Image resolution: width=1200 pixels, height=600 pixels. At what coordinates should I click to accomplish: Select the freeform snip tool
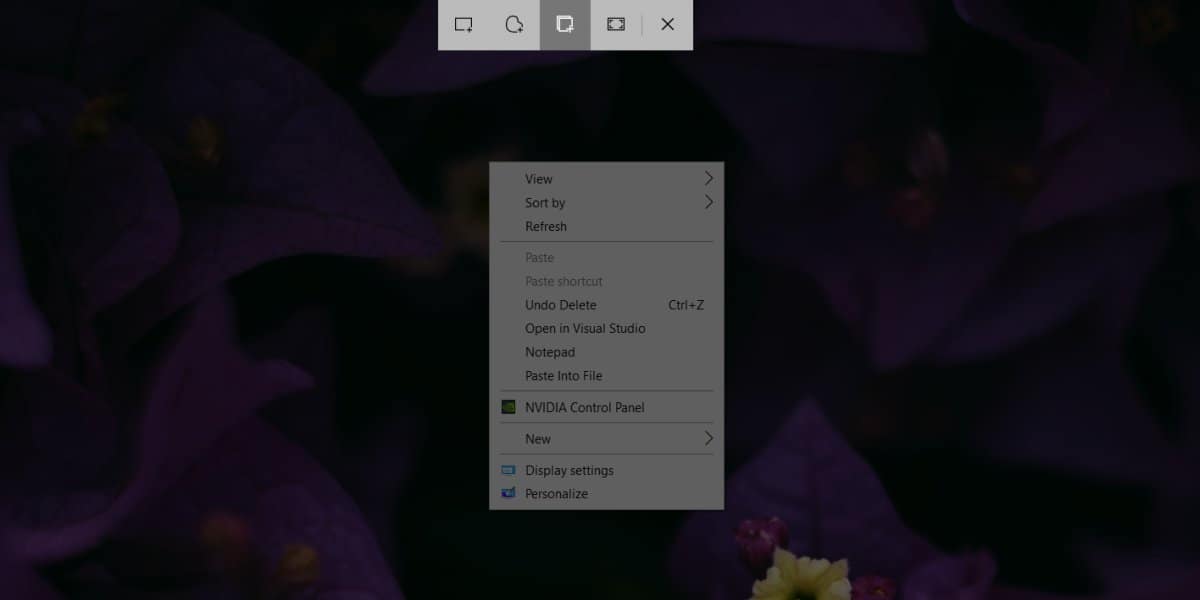[514, 25]
